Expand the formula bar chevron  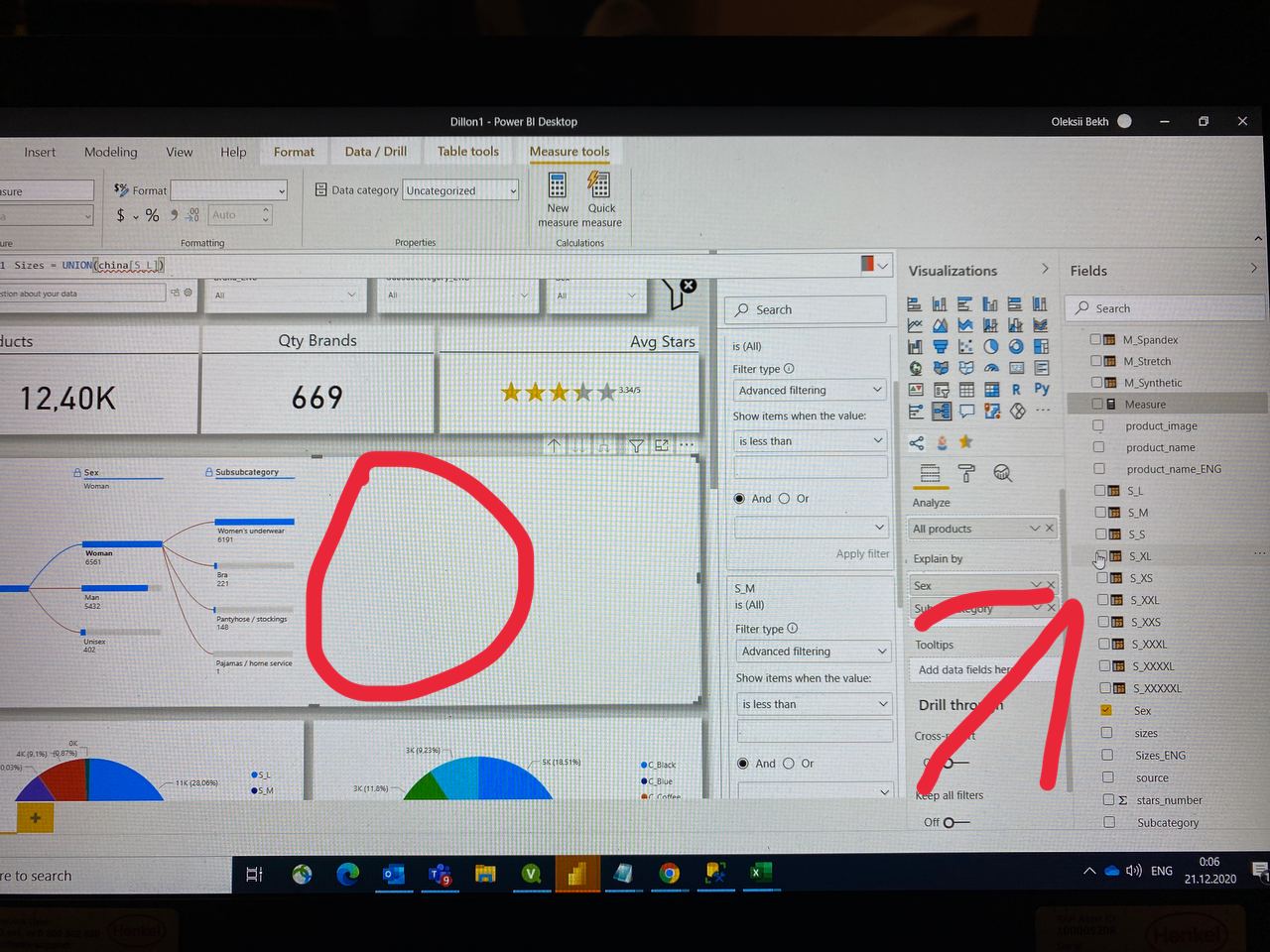883,266
